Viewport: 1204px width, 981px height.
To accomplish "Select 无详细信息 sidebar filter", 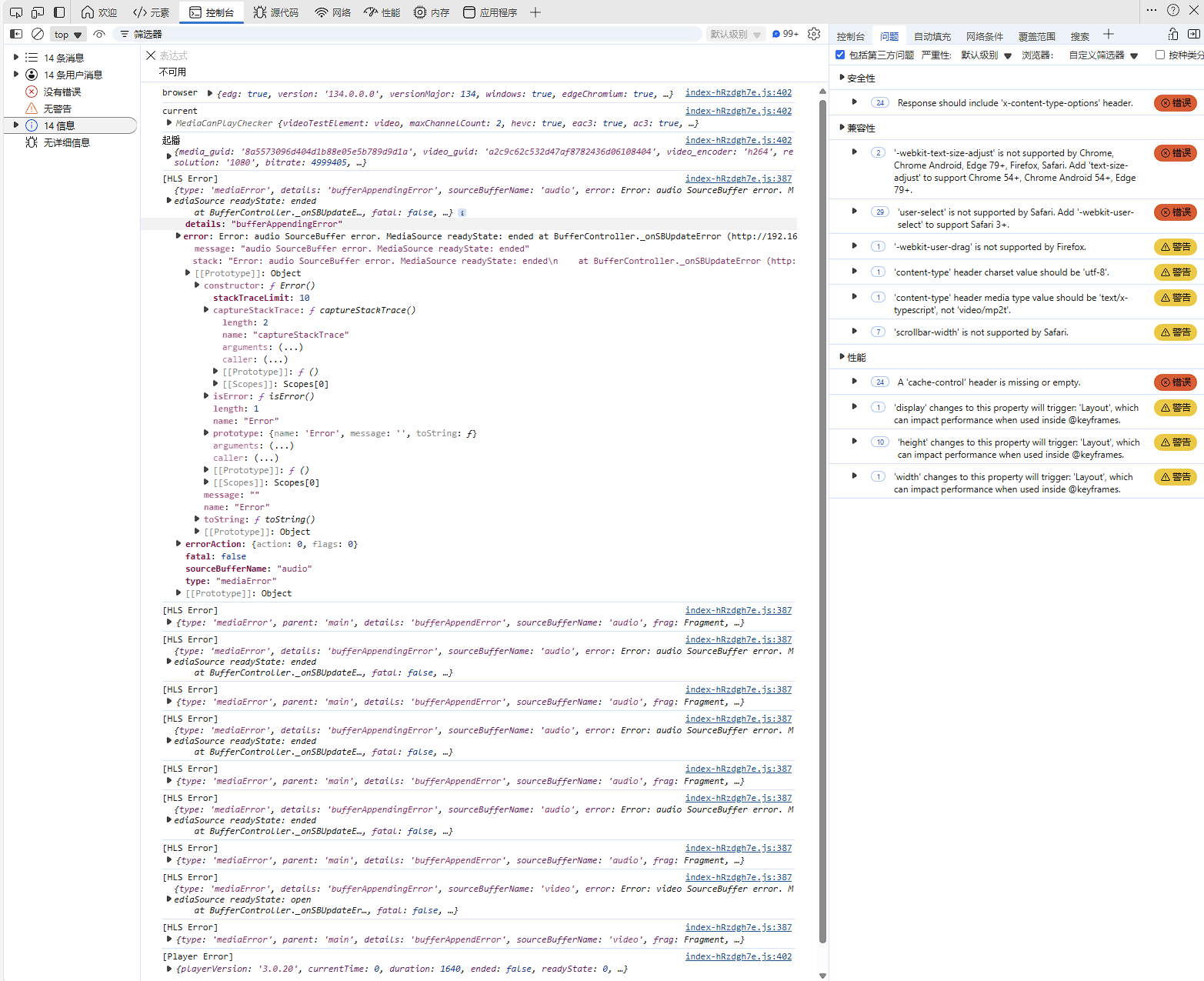I will tap(66, 142).
